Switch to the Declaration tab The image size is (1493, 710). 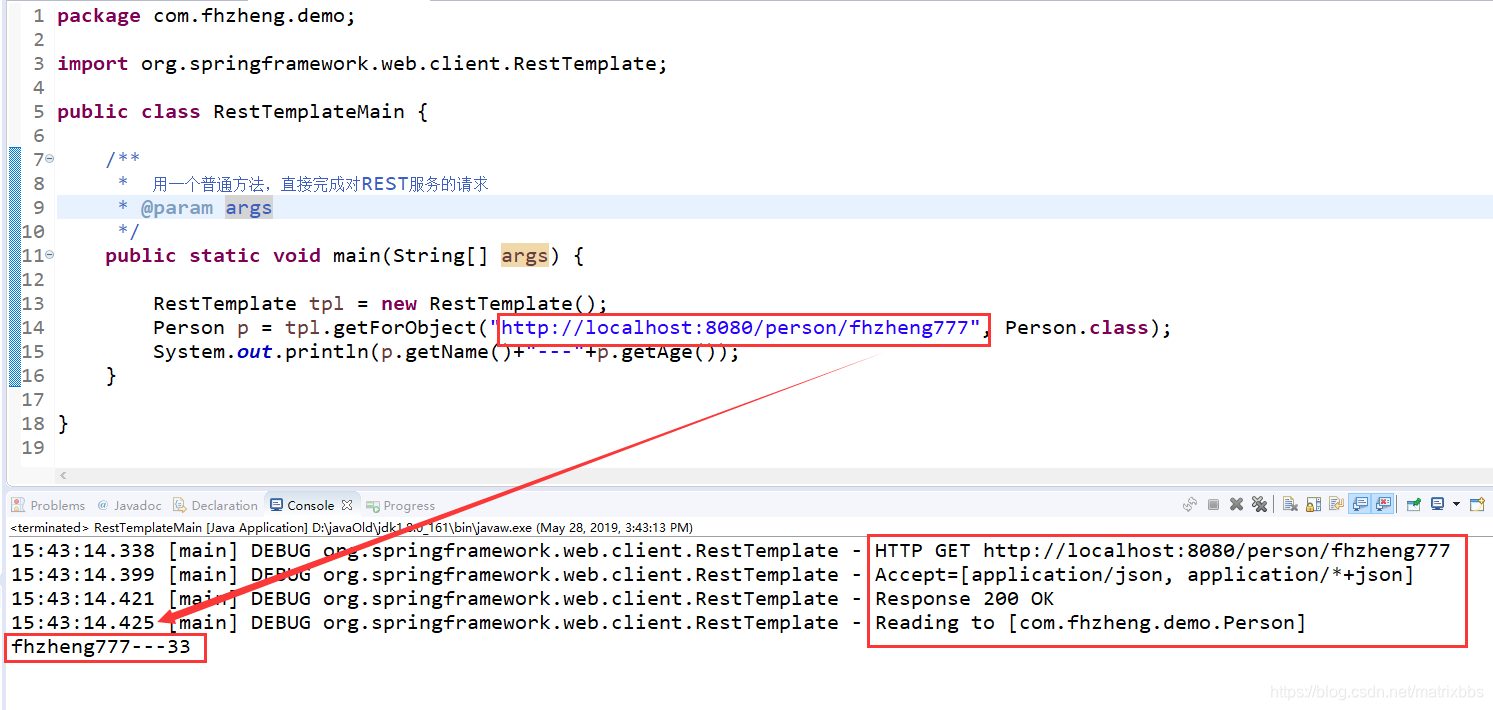tap(215, 505)
